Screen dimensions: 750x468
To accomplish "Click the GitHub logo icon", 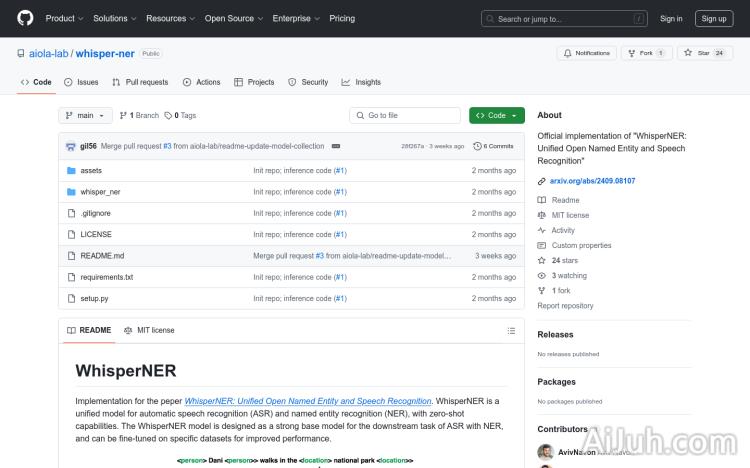I will tap(25, 18).
